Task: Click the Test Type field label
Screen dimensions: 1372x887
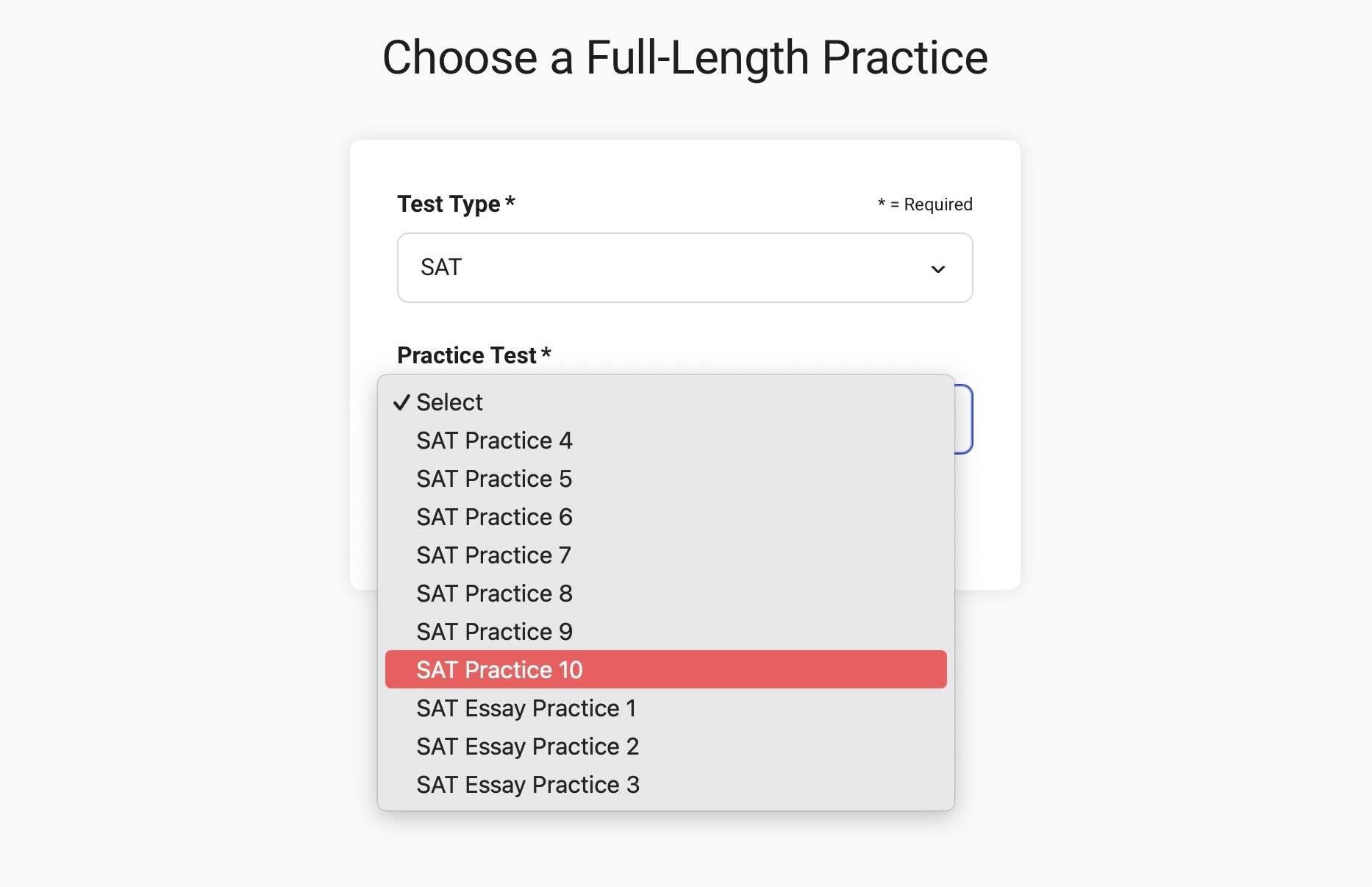Action: pos(449,204)
